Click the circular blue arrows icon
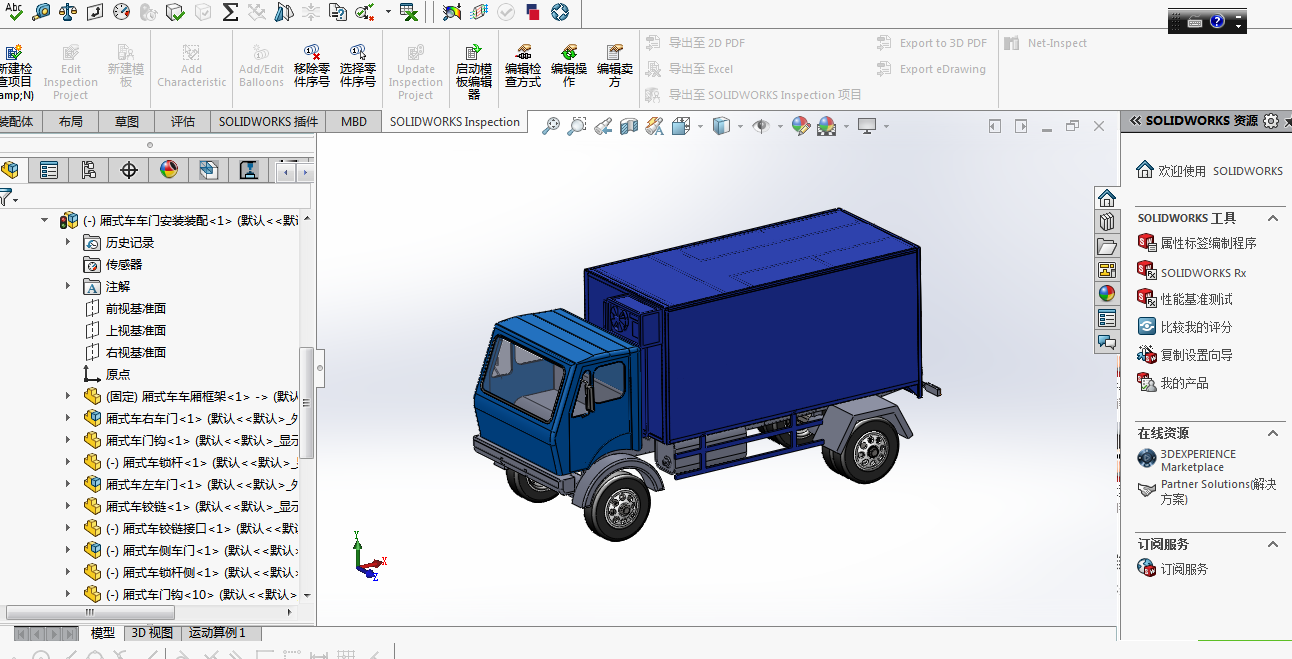This screenshot has height=659, width=1292. tap(560, 12)
